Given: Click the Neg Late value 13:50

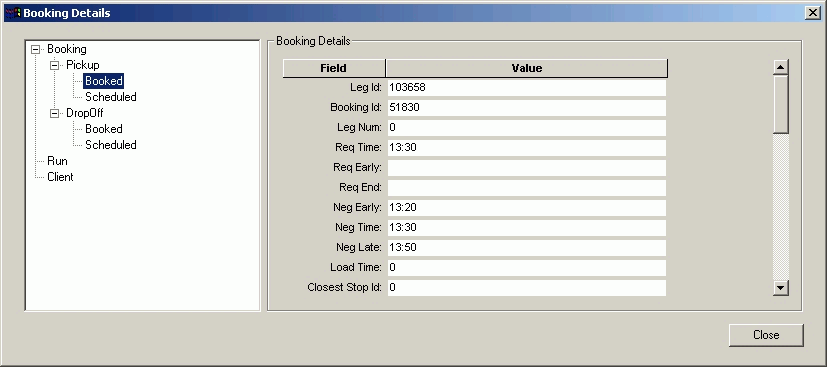Looking at the screenshot, I should [527, 248].
